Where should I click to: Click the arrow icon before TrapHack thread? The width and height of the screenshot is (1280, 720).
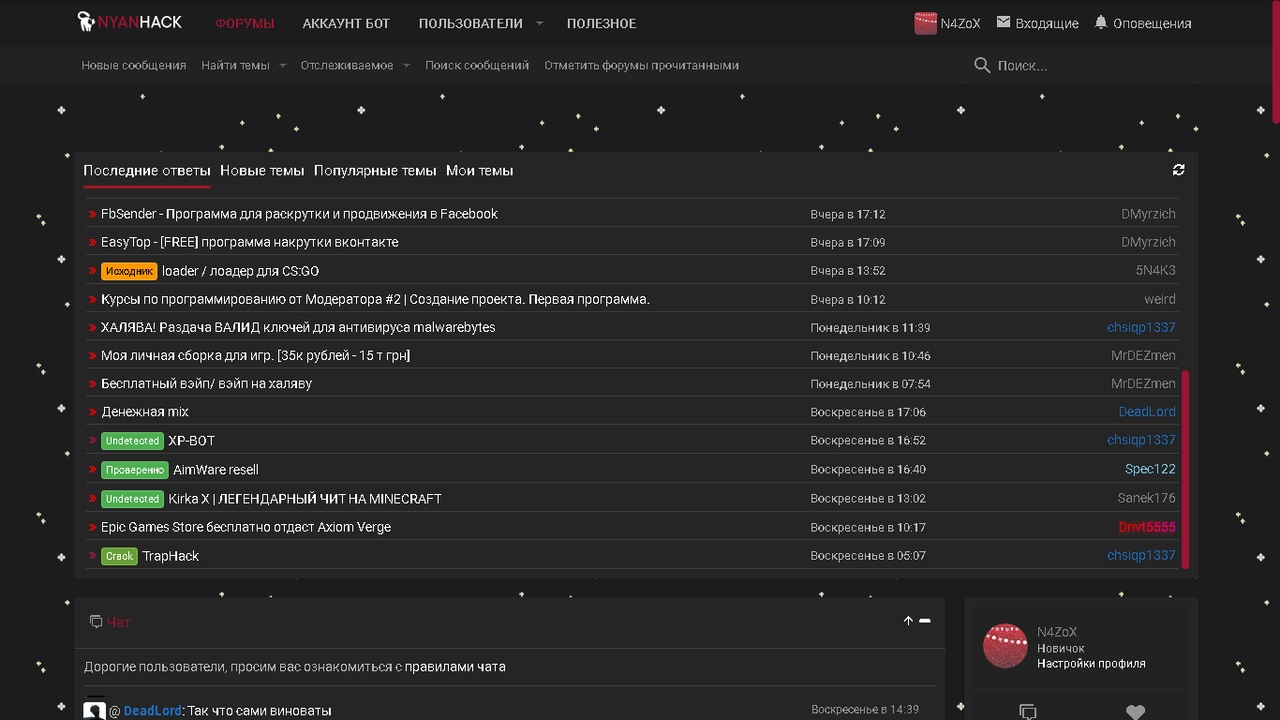point(92,556)
